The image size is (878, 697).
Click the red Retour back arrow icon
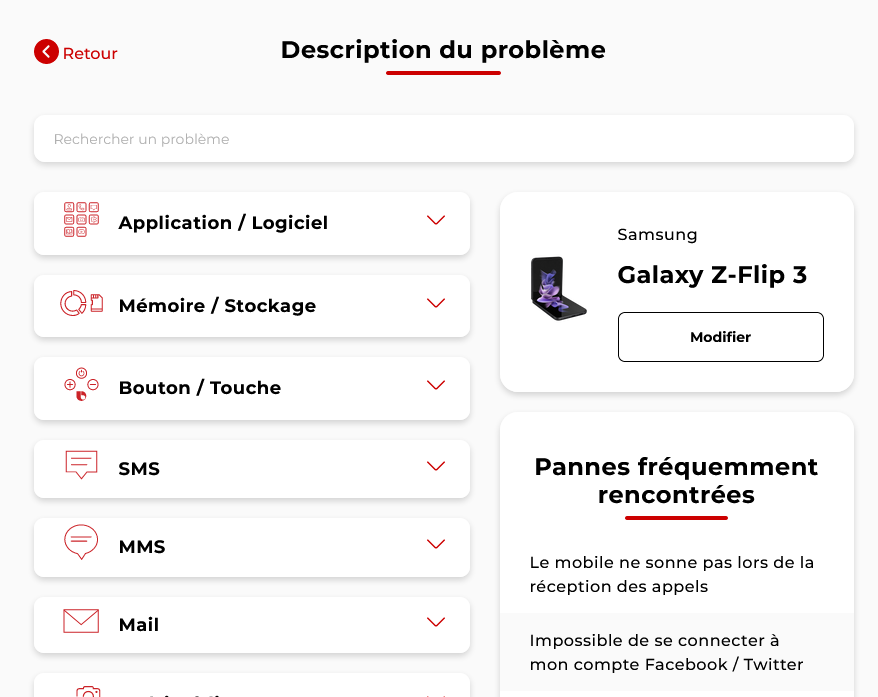(46, 52)
